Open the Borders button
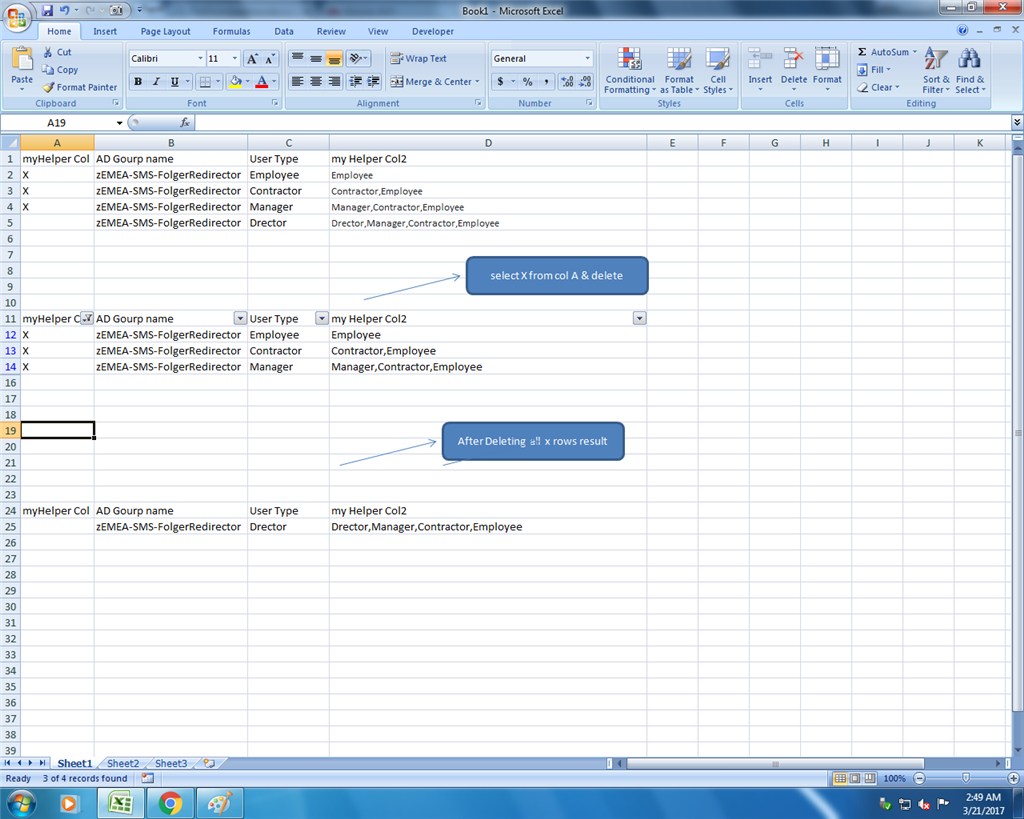 (205, 82)
